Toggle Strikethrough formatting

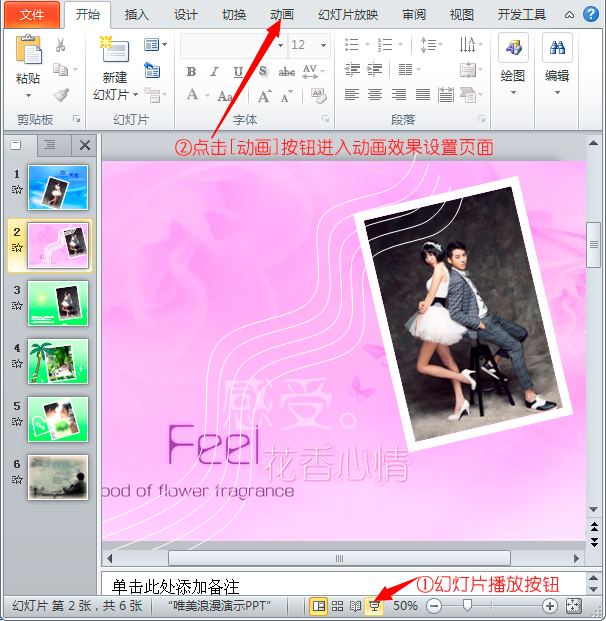[x=287, y=72]
